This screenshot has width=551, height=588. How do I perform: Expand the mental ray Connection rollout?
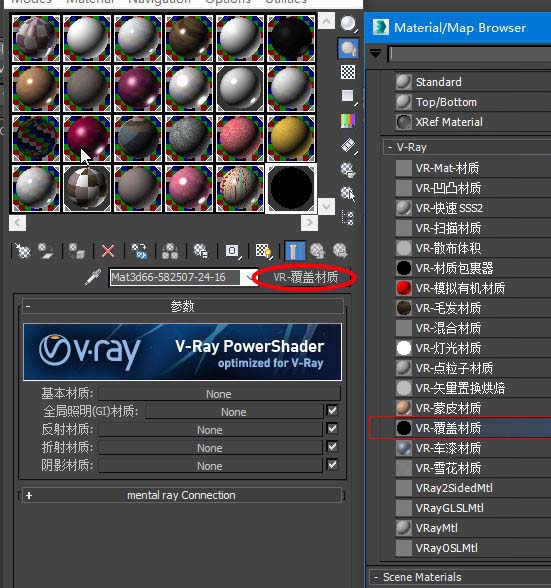(183, 495)
